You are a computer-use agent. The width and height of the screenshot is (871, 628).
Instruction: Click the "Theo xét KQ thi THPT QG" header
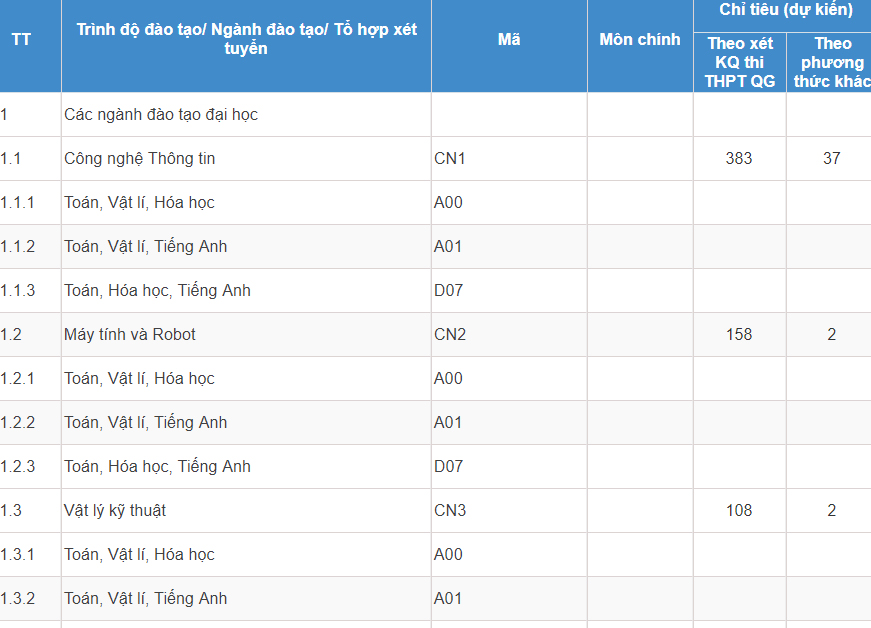(x=740, y=62)
